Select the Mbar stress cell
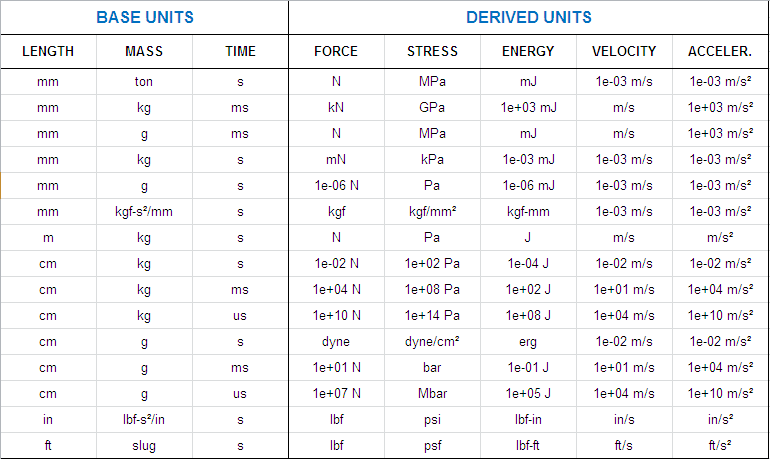Screen dimensions: 770x459 (432, 393)
